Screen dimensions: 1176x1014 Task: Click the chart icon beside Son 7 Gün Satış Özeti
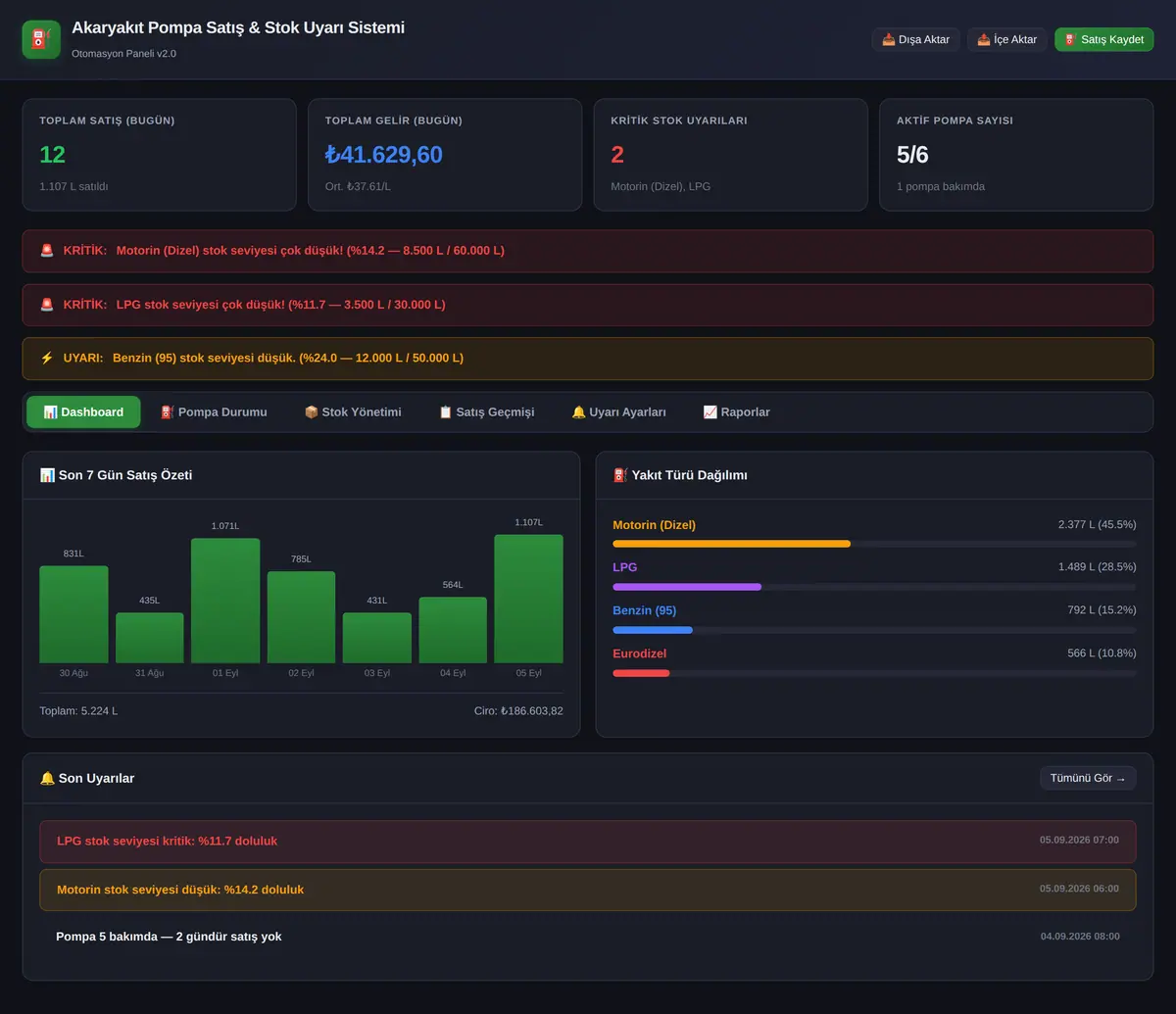tap(47, 475)
